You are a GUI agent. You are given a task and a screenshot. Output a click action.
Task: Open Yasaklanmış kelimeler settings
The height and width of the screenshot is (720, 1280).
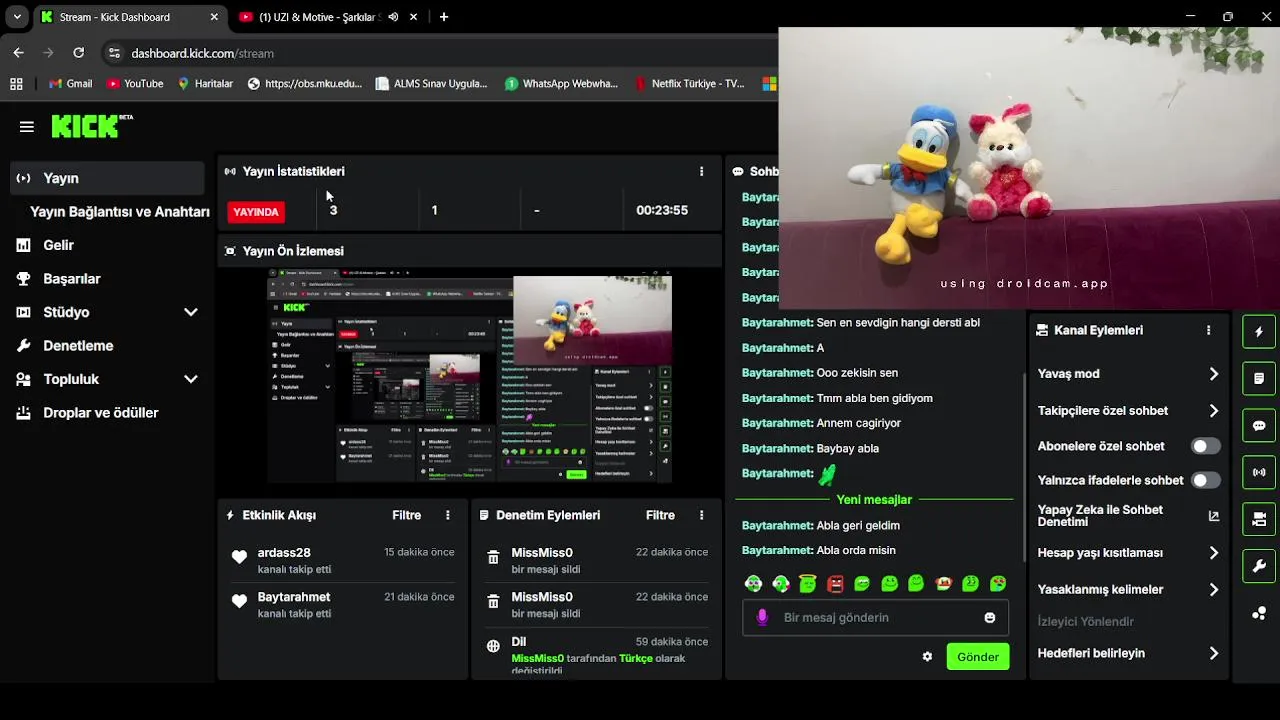[x=1129, y=590]
